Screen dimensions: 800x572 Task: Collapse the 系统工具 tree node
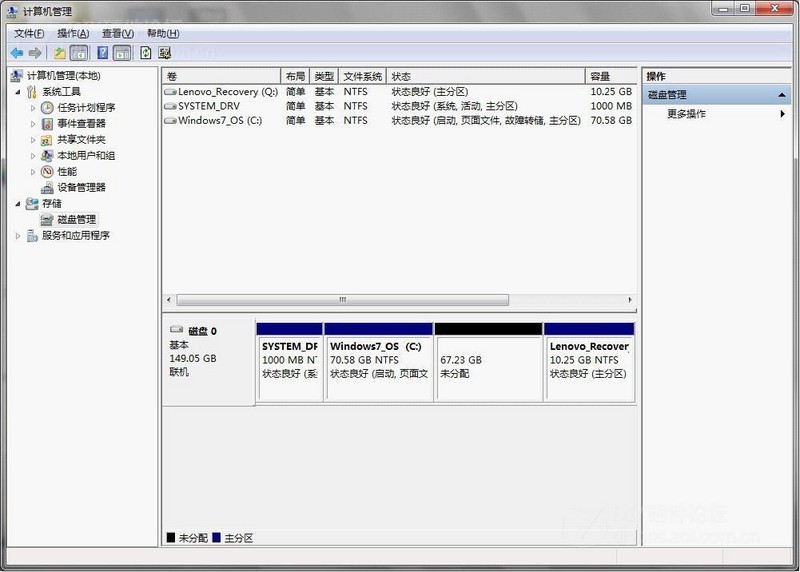pos(17,92)
